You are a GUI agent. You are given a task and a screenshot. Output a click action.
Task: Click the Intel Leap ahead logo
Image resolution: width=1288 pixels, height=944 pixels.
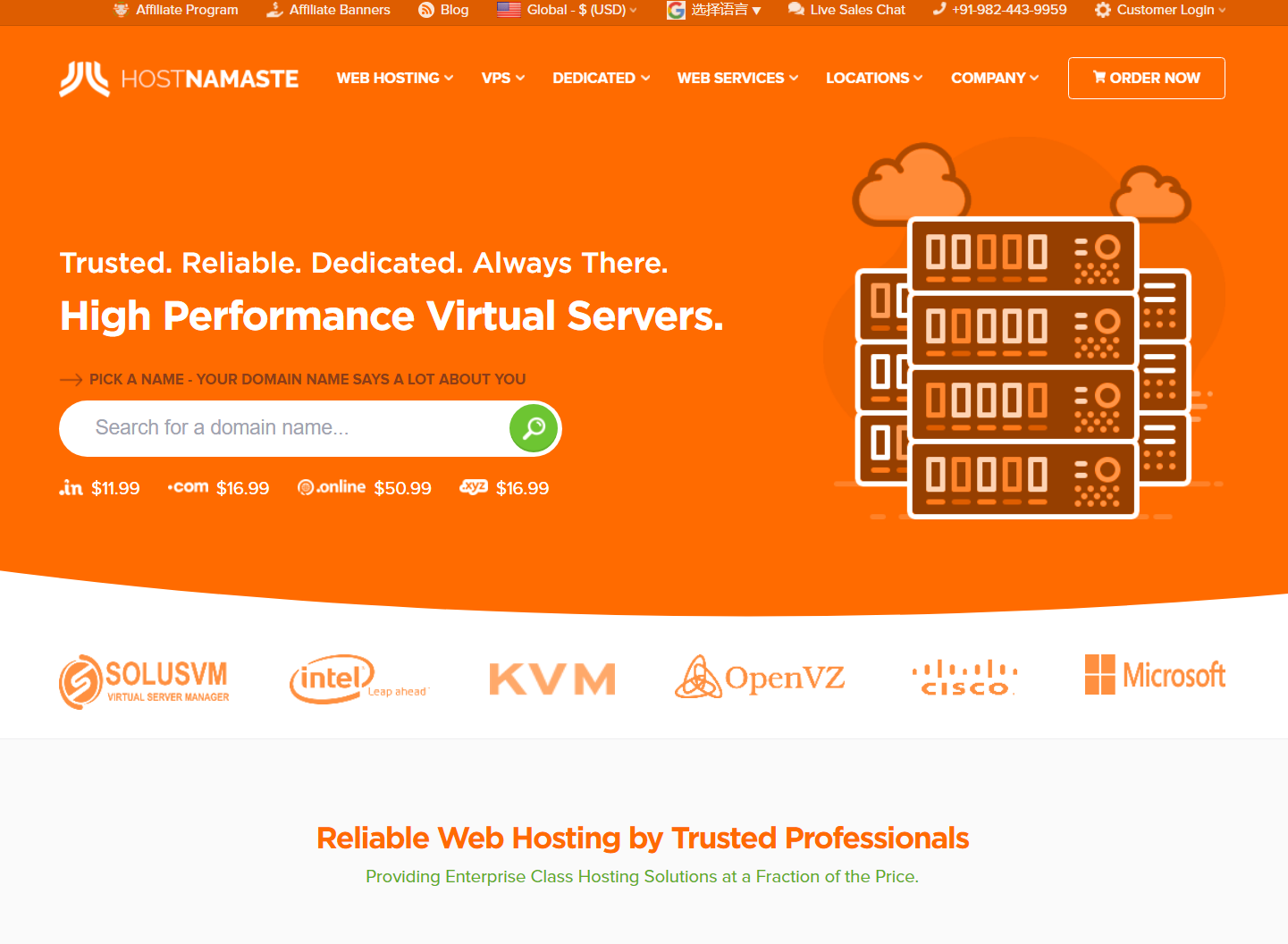(x=358, y=679)
